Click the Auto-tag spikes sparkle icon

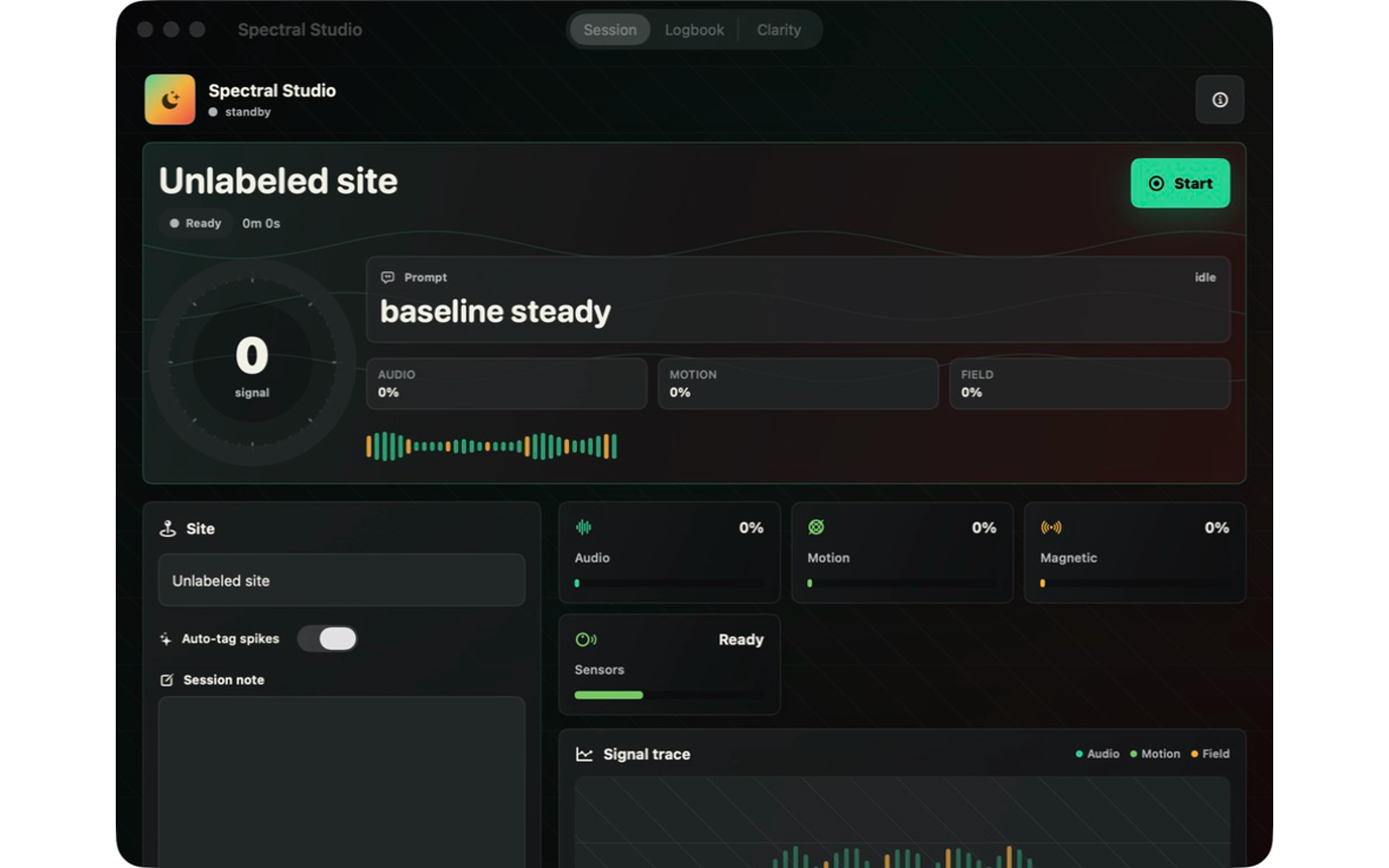click(166, 638)
